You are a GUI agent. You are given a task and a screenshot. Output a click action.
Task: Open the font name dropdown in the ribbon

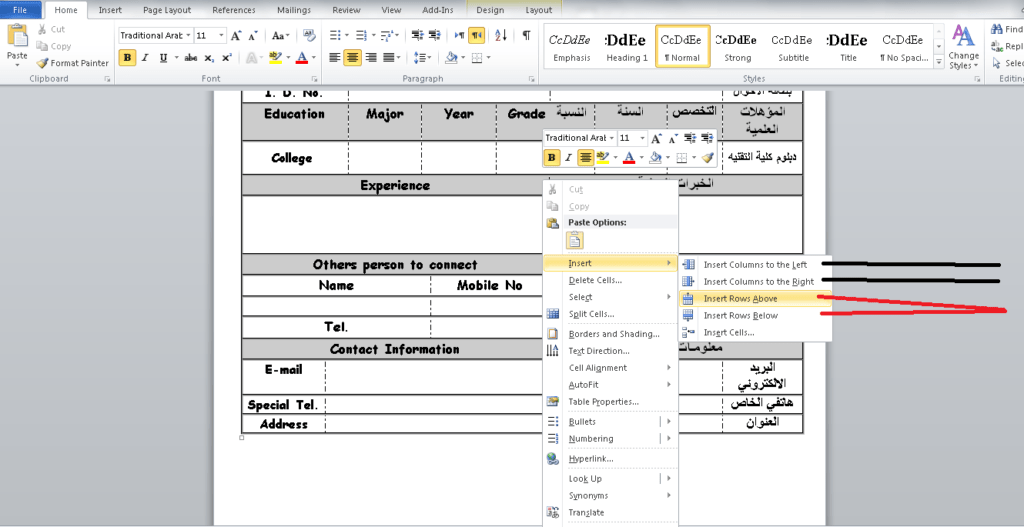[x=185, y=35]
